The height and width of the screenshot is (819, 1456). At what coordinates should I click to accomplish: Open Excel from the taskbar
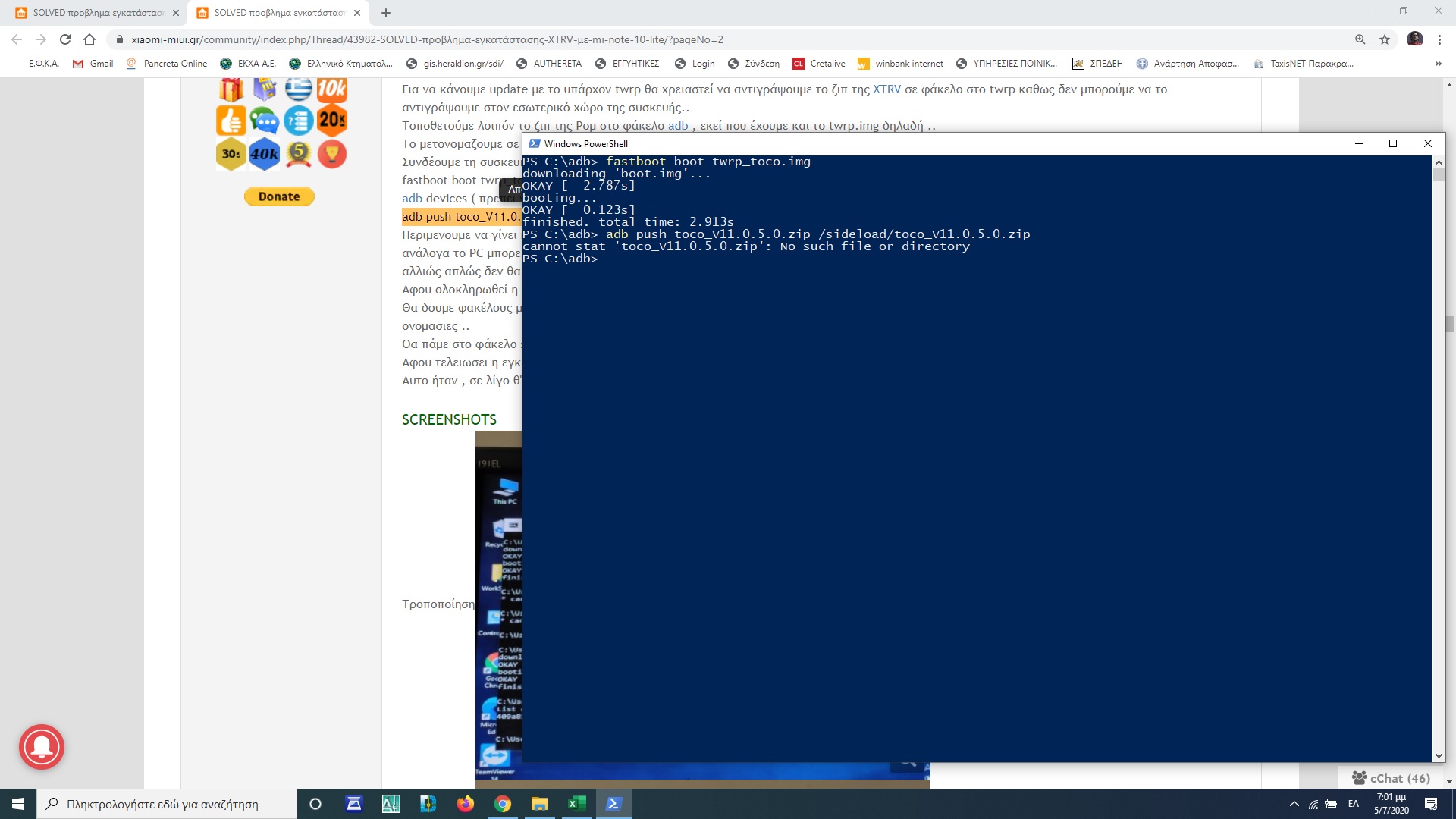coord(576,804)
